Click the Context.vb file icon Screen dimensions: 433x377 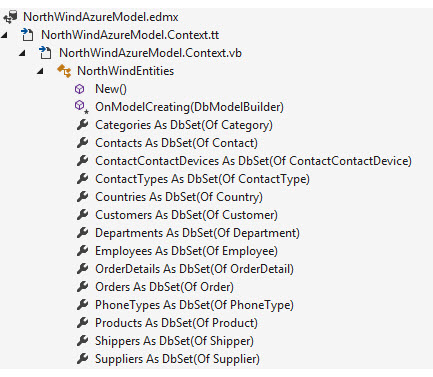45,53
